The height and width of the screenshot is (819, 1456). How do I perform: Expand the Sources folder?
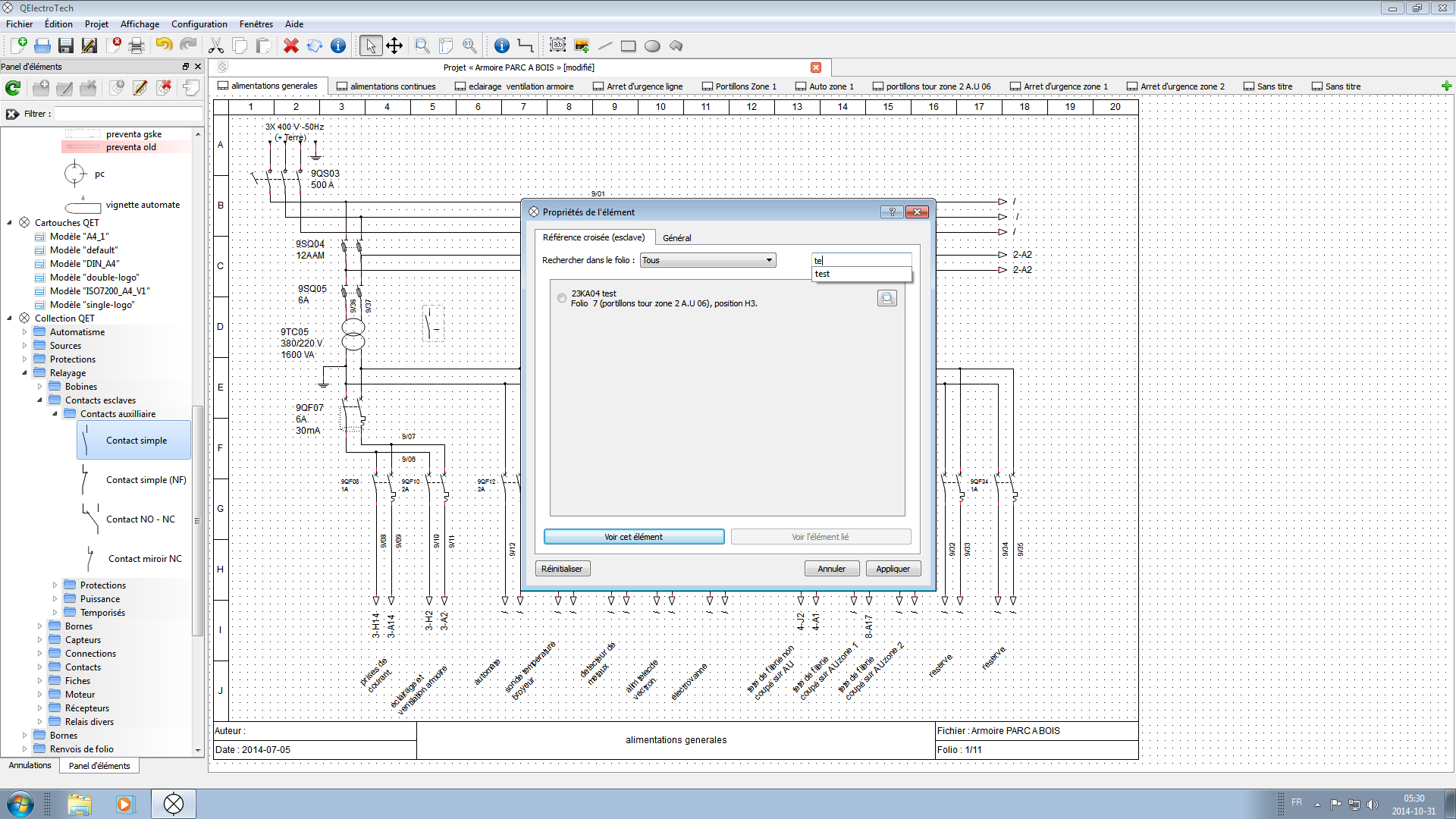point(25,346)
